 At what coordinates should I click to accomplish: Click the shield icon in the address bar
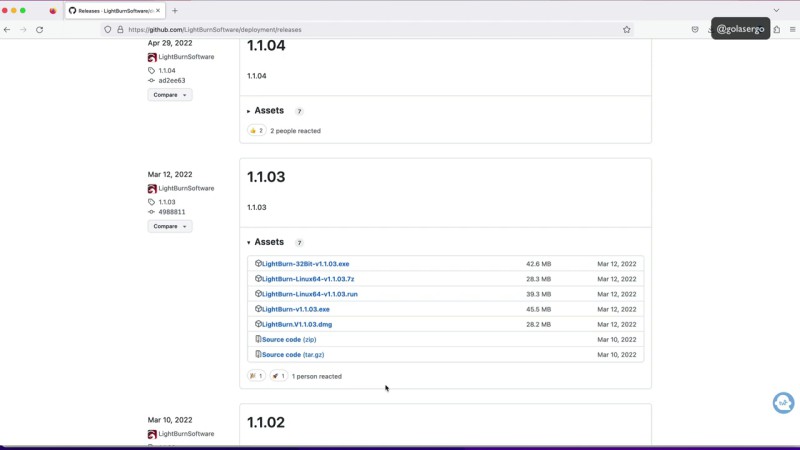(x=108, y=30)
